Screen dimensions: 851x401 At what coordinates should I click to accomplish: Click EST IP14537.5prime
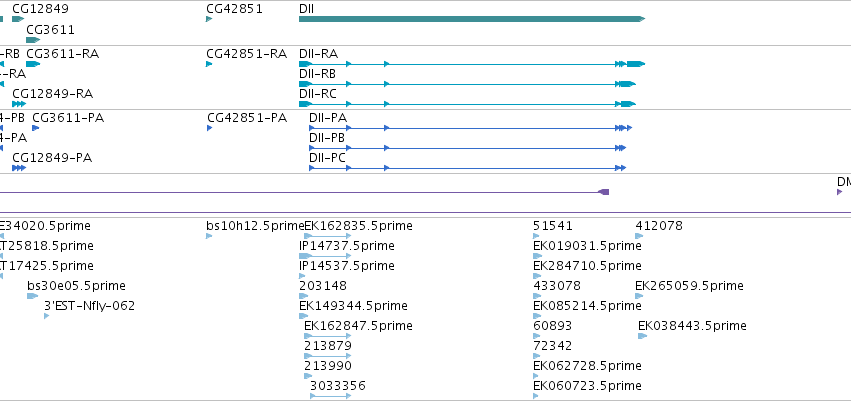(302, 276)
